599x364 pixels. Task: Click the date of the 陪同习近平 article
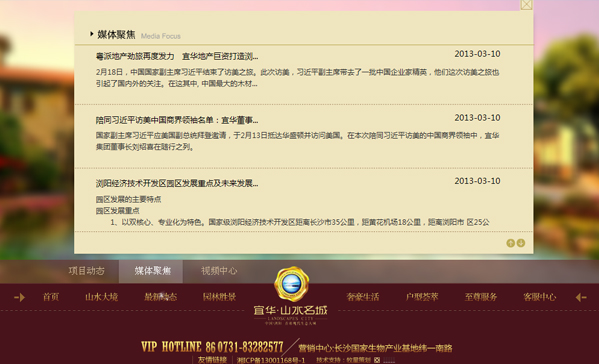point(478,118)
